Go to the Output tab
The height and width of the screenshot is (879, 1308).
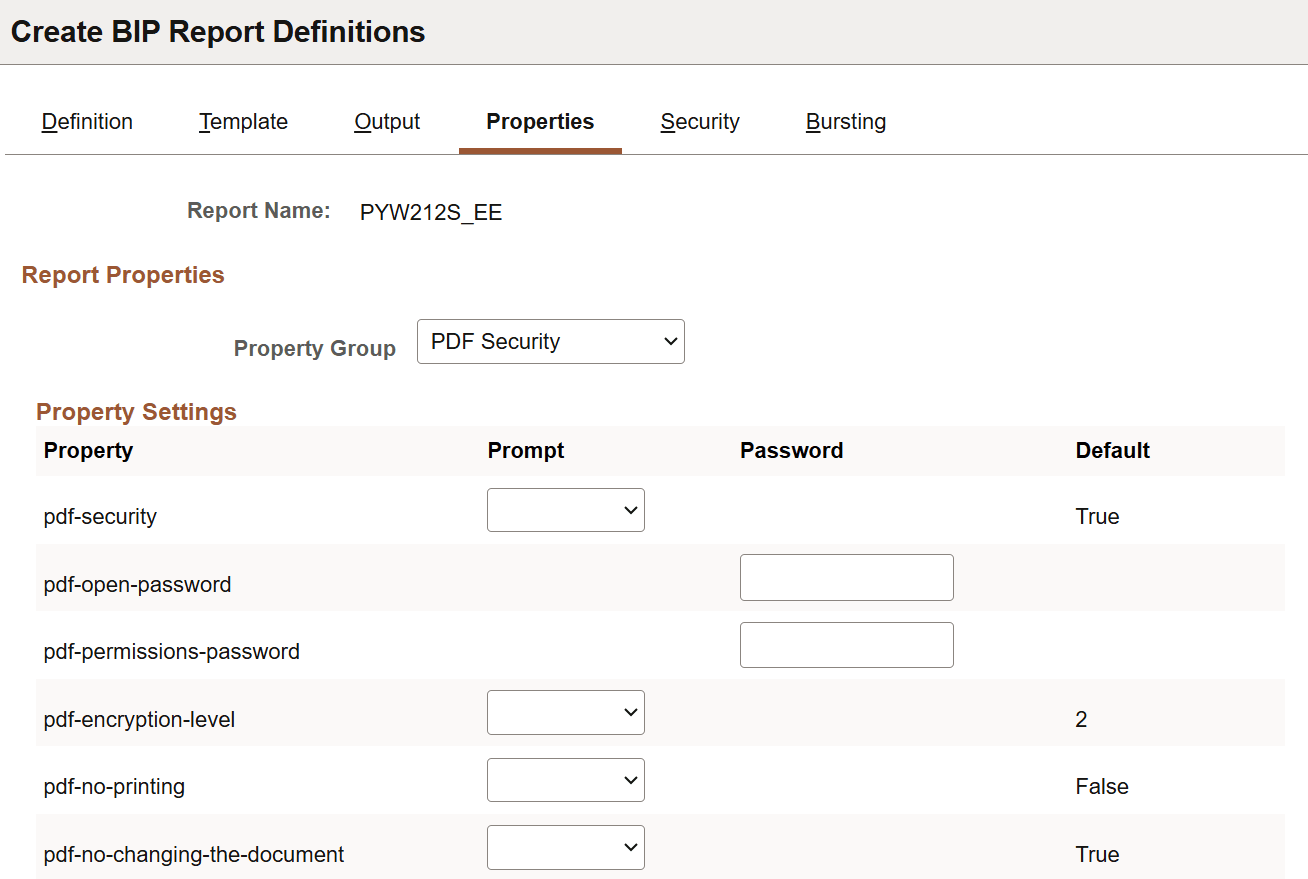pyautogui.click(x=386, y=121)
